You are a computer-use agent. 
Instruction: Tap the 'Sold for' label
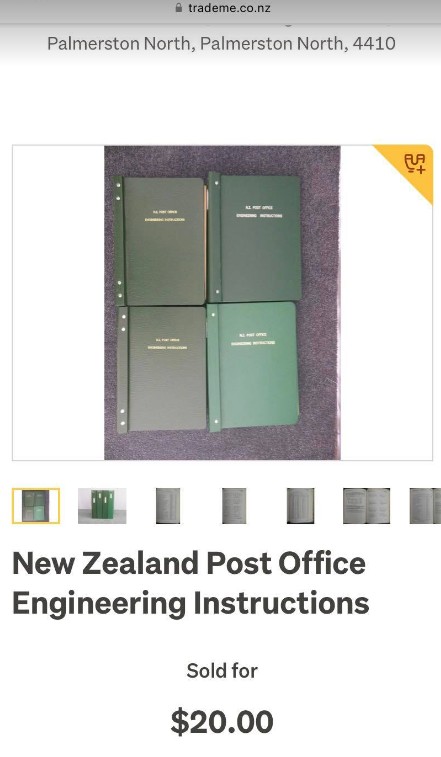click(222, 671)
